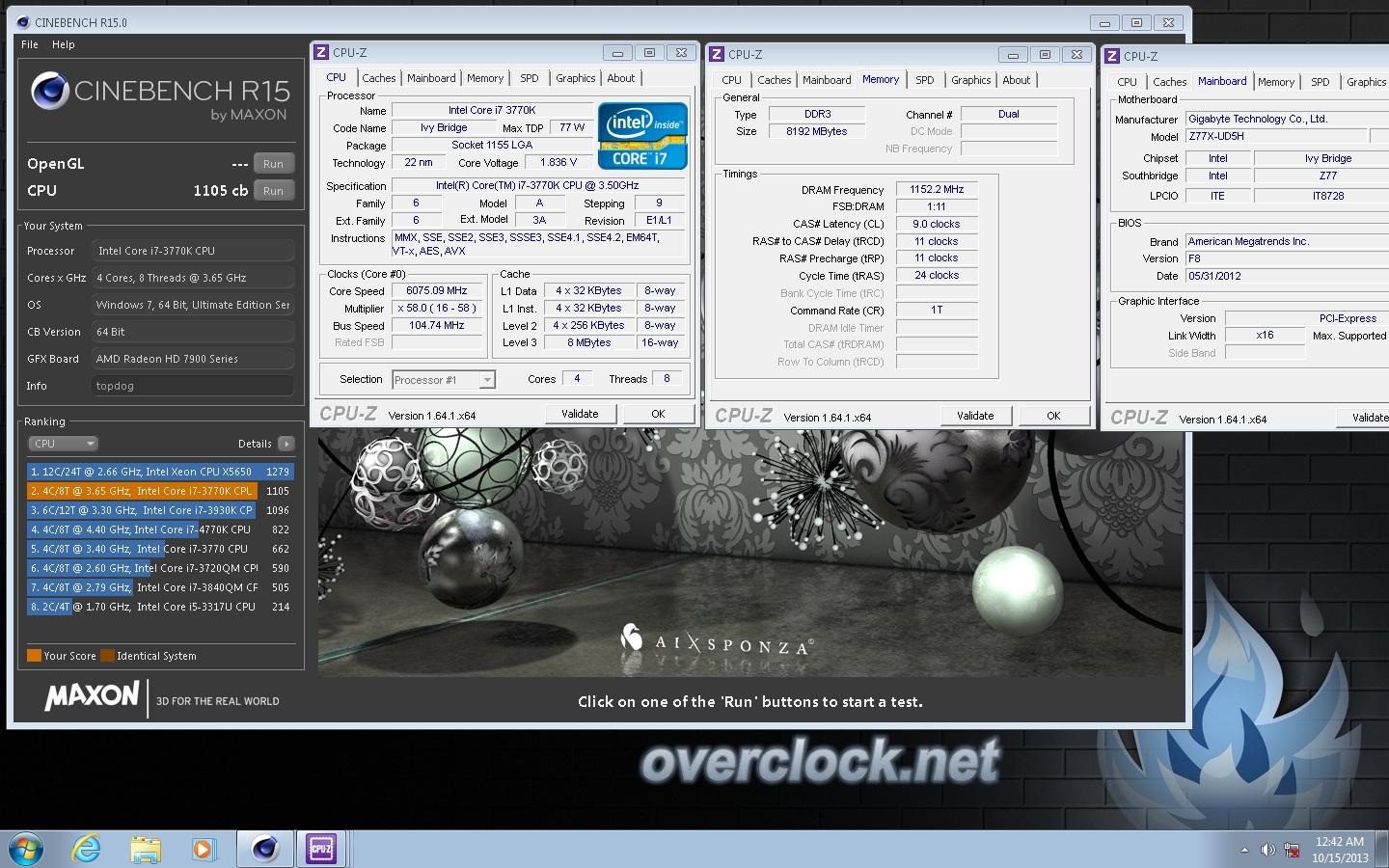
Task: Open the File menu in Cinebench
Action: (30, 44)
